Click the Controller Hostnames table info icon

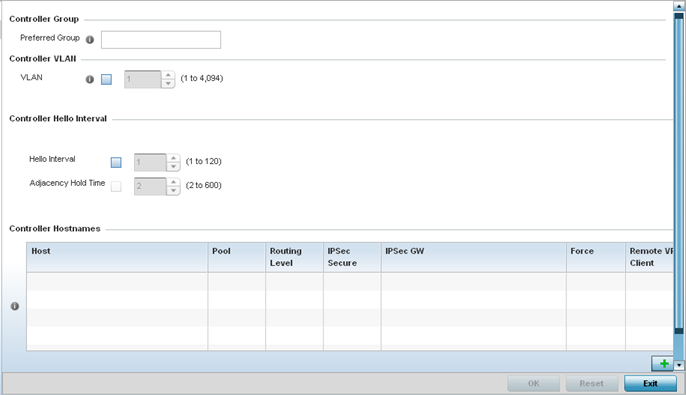[x=15, y=306]
